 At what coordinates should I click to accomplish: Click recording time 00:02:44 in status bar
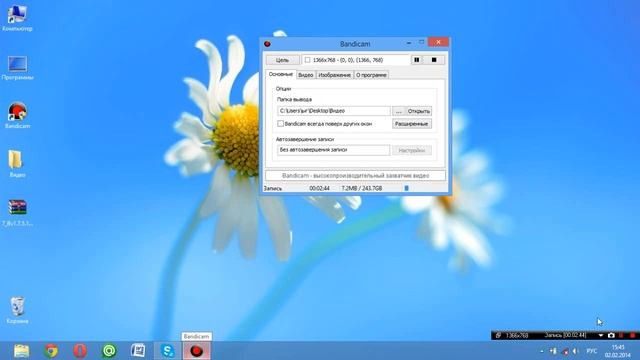[319, 188]
